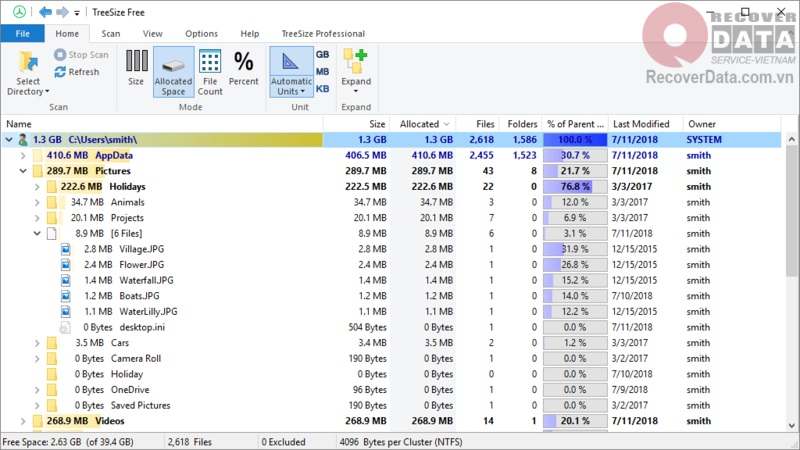This screenshot has width=800, height=450.
Task: Set unit to GB
Action: (x=322, y=55)
